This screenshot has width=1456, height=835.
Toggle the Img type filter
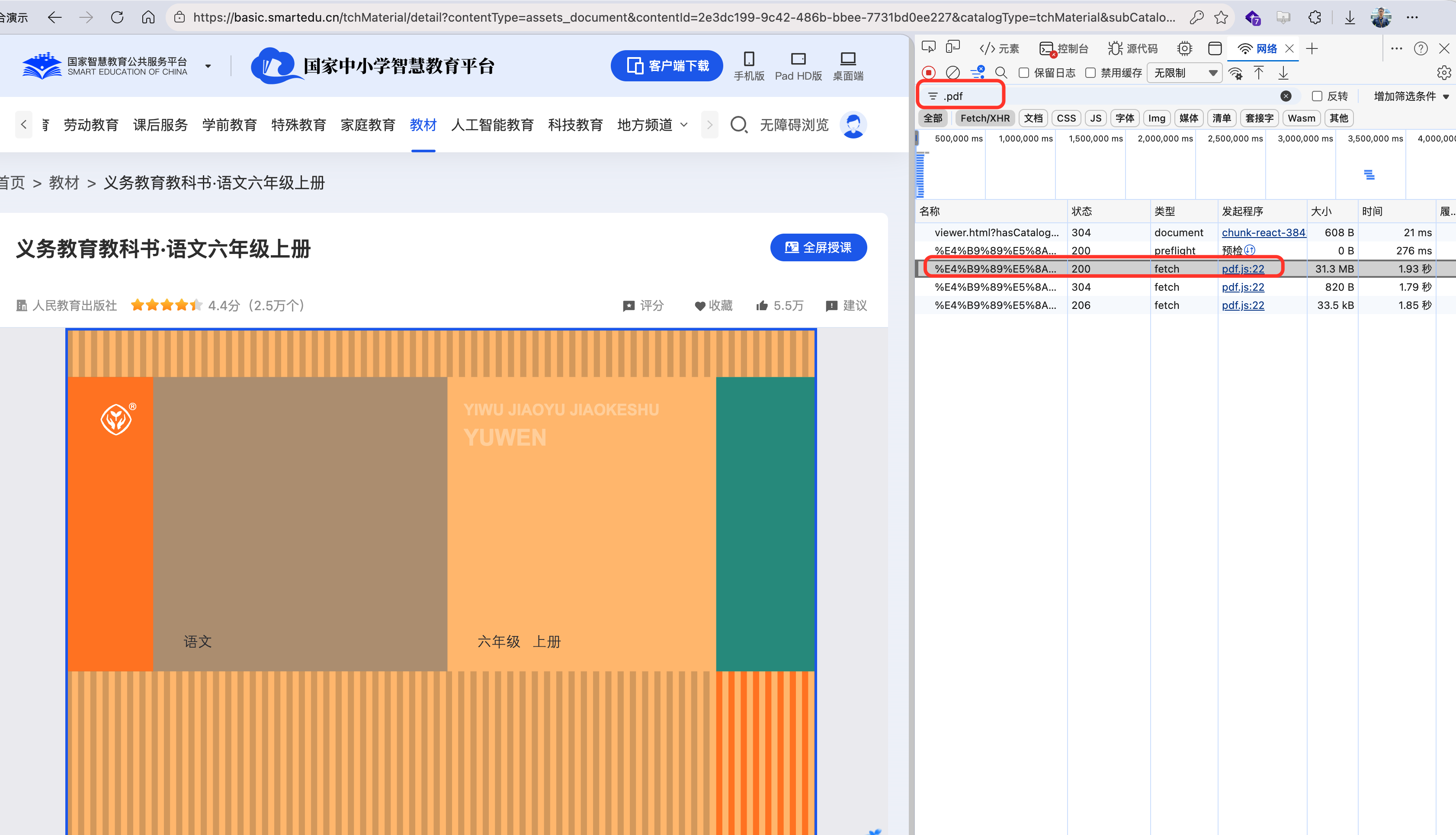[x=1156, y=118]
